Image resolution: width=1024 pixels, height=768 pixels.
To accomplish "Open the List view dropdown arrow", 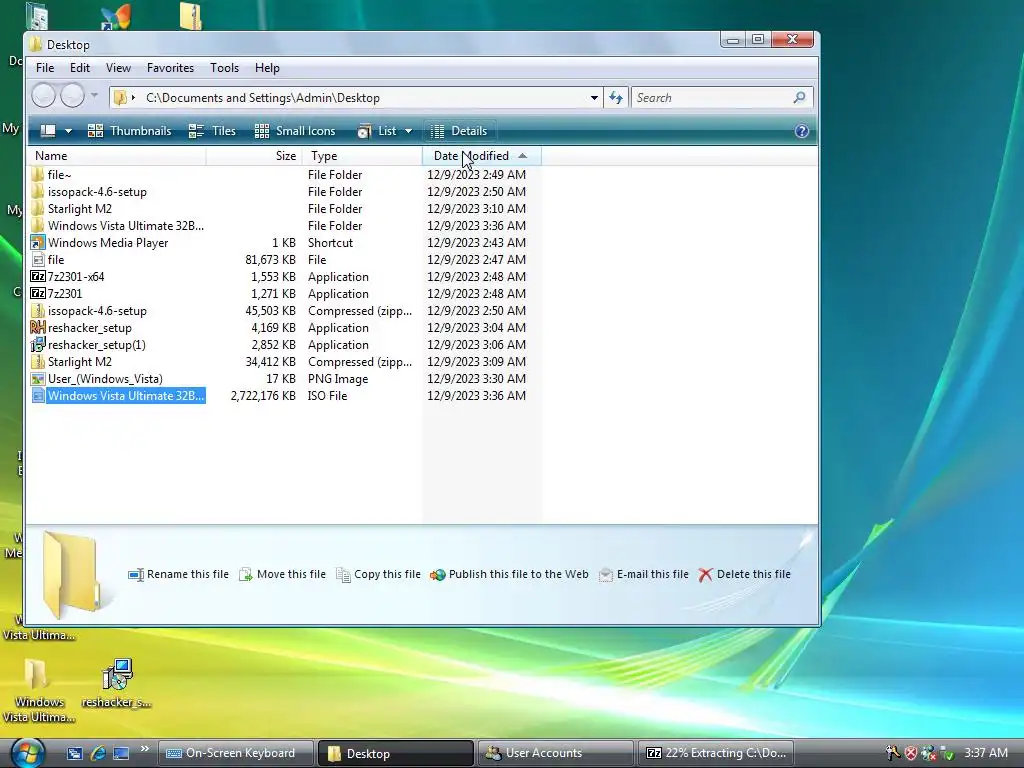I will (408, 131).
